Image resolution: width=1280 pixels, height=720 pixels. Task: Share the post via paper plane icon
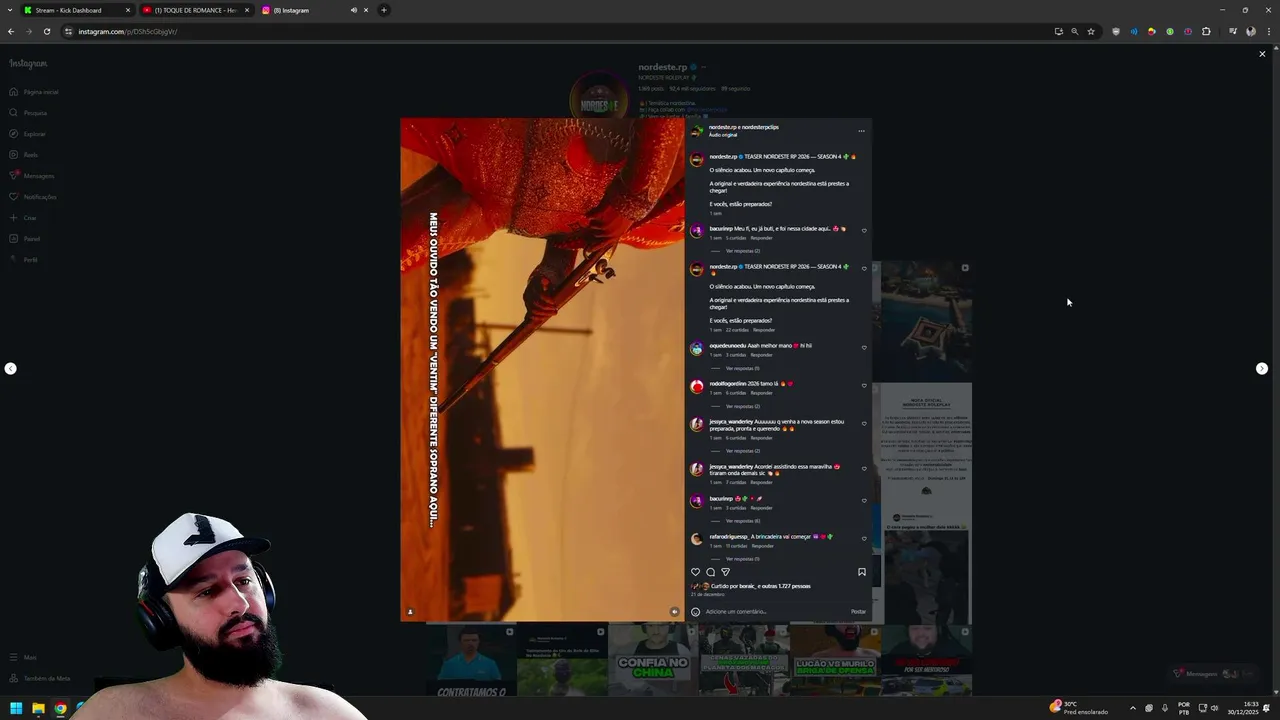click(726, 572)
